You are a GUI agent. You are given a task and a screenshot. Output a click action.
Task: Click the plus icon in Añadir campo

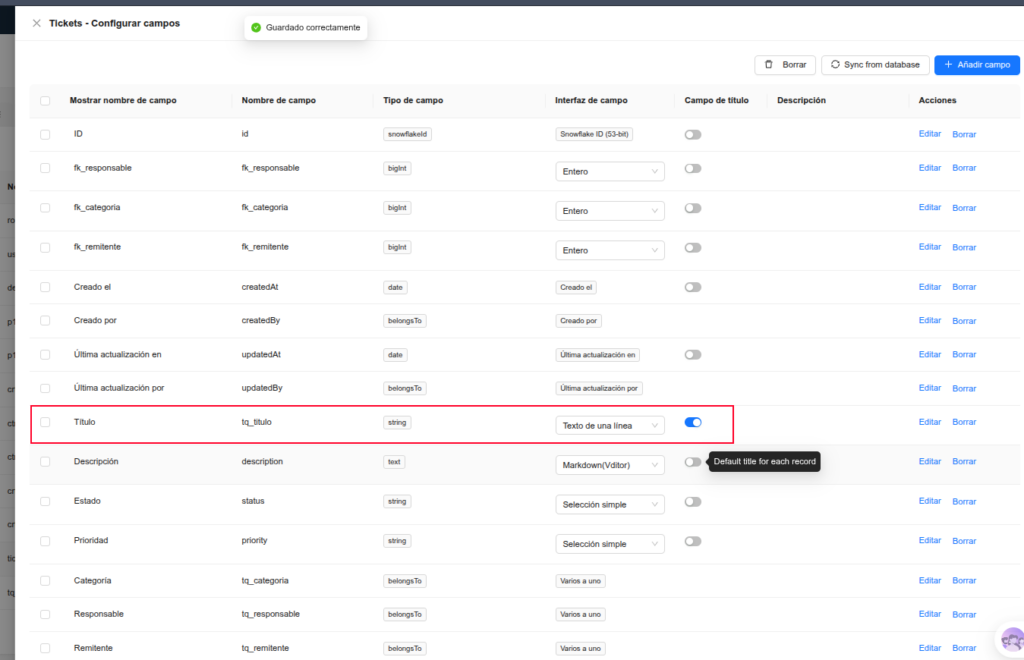point(948,65)
